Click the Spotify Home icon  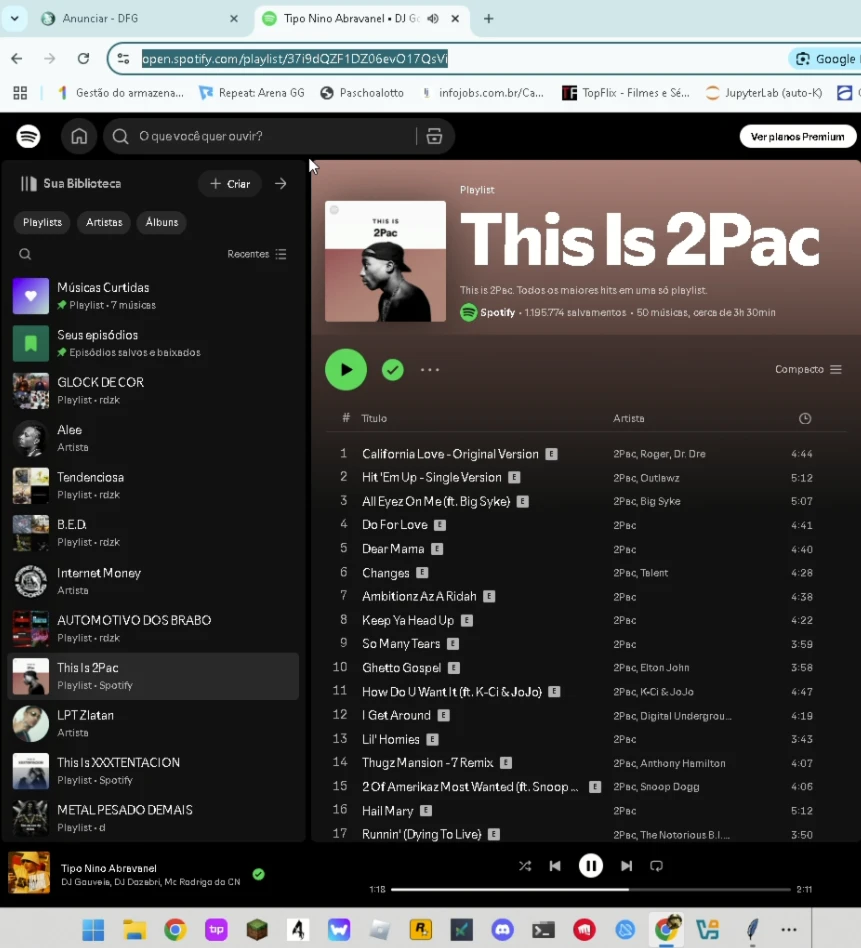[79, 137]
